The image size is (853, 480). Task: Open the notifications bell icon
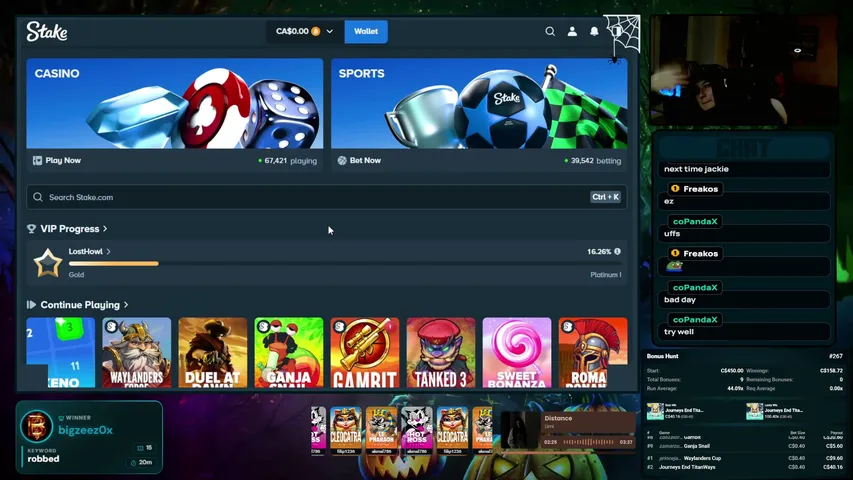(x=594, y=32)
